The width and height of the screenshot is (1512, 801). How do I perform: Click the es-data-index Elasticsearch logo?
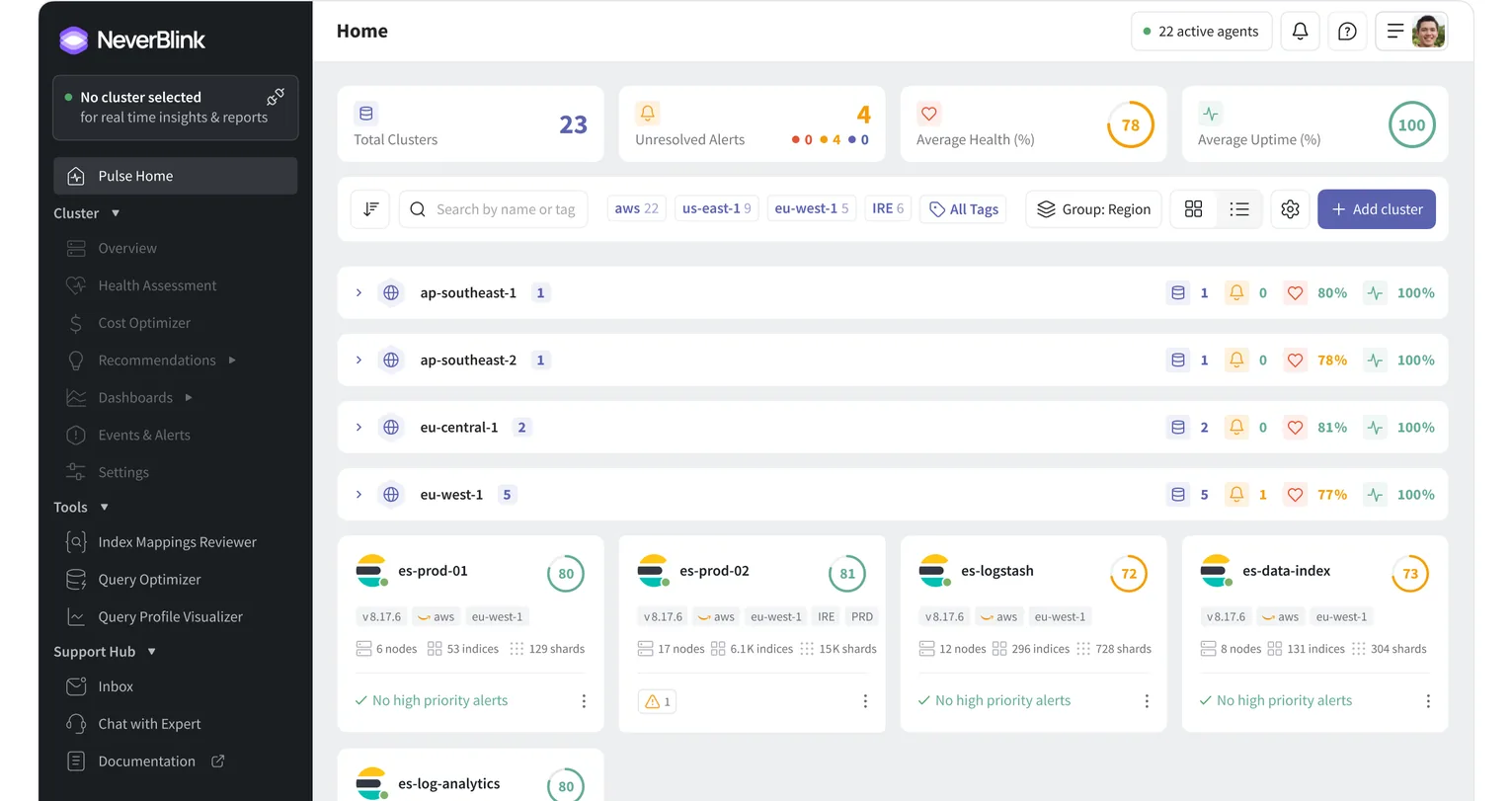[x=1216, y=571]
